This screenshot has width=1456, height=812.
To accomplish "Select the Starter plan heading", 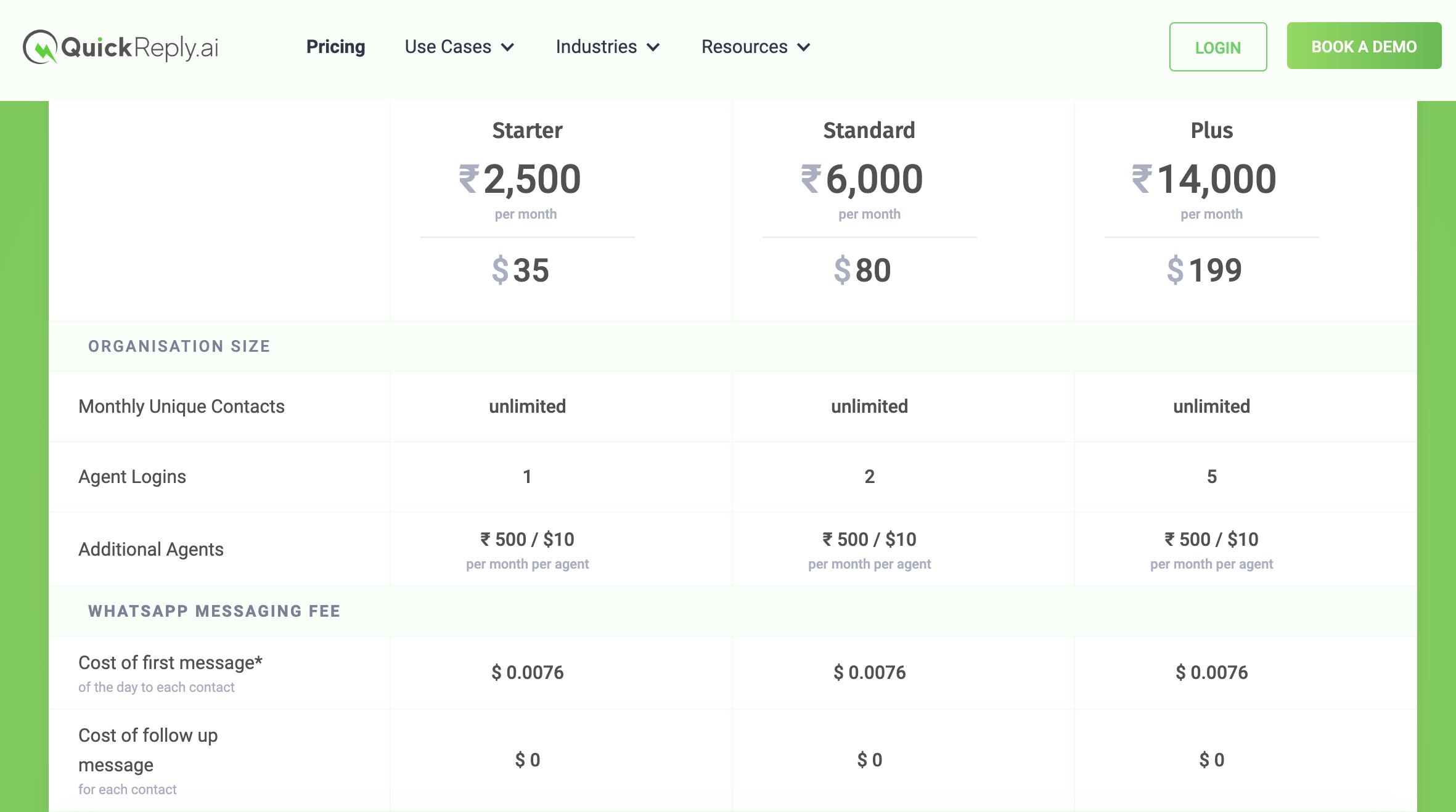I will tap(527, 131).
